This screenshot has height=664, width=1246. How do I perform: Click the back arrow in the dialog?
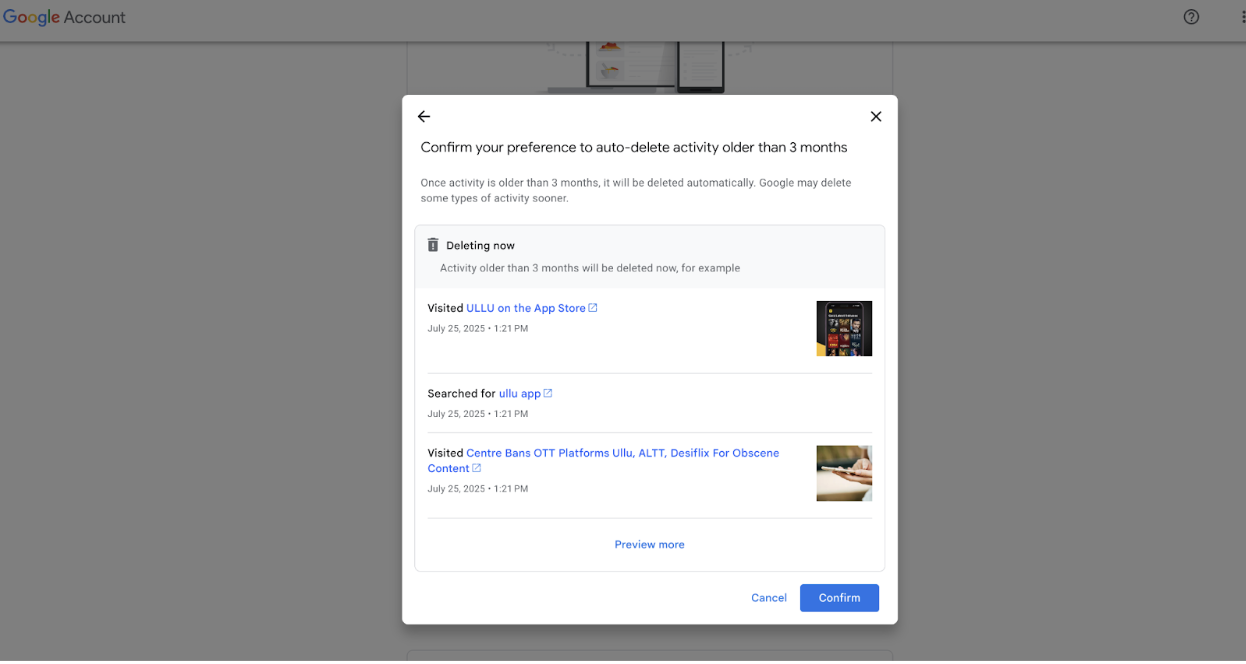coord(424,117)
